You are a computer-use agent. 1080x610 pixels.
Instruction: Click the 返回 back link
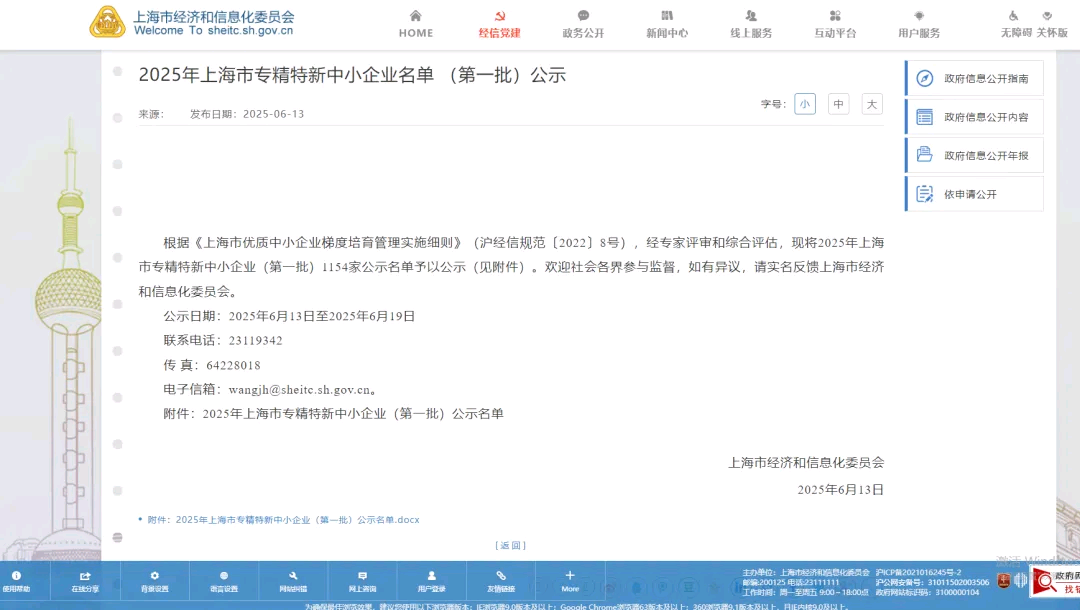[x=510, y=545]
